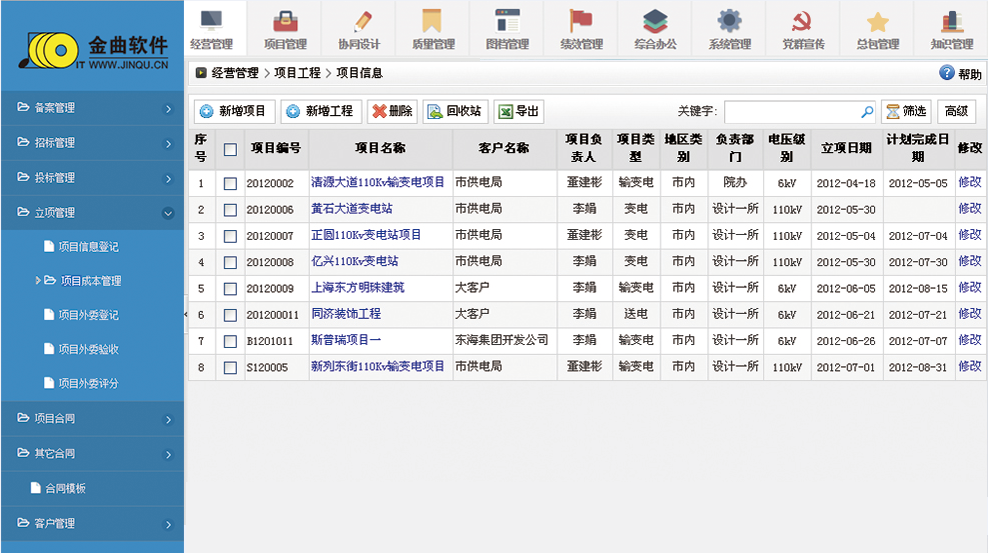The image size is (988, 553).
Task: Click the 新增项目 button
Action: coord(233,112)
